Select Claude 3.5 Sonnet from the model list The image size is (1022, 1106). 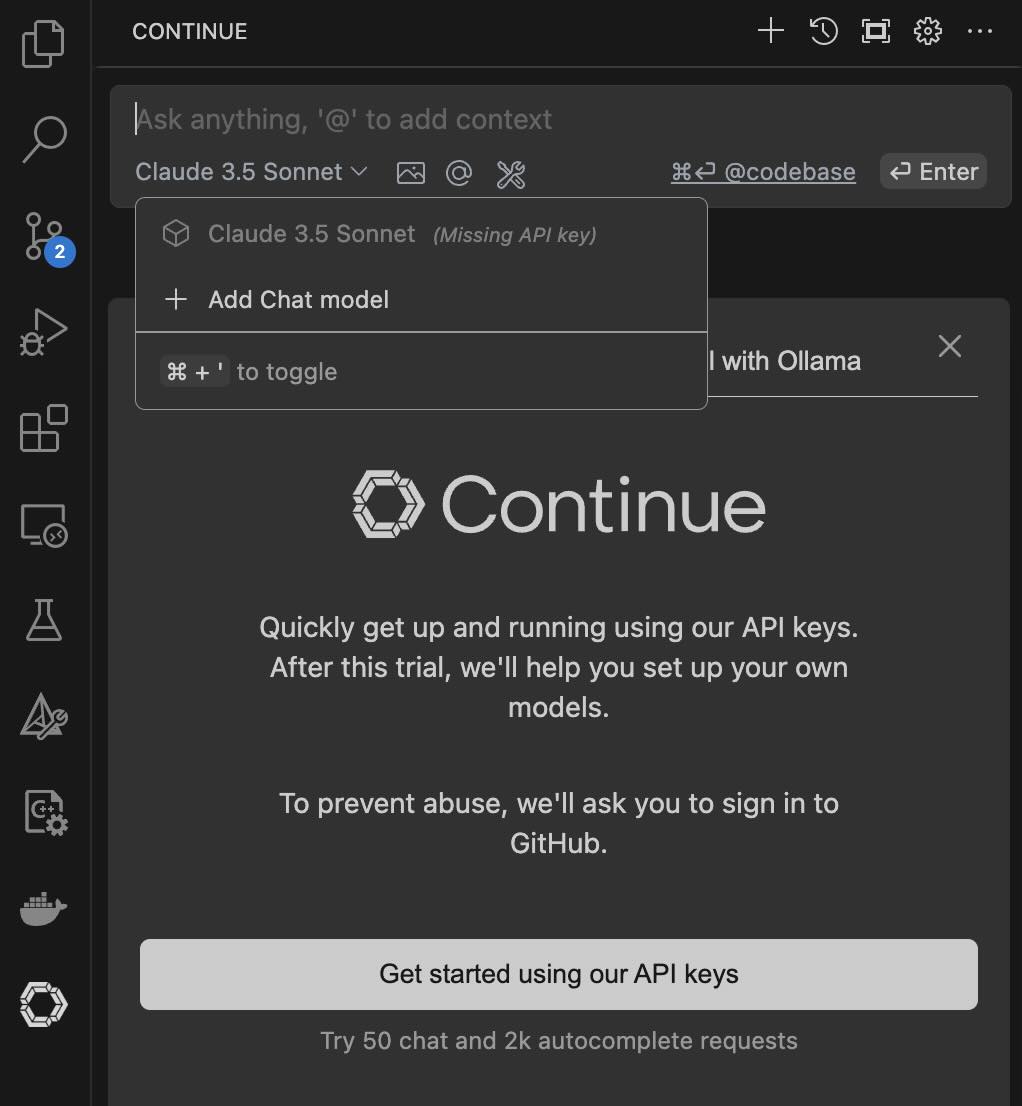click(x=421, y=233)
